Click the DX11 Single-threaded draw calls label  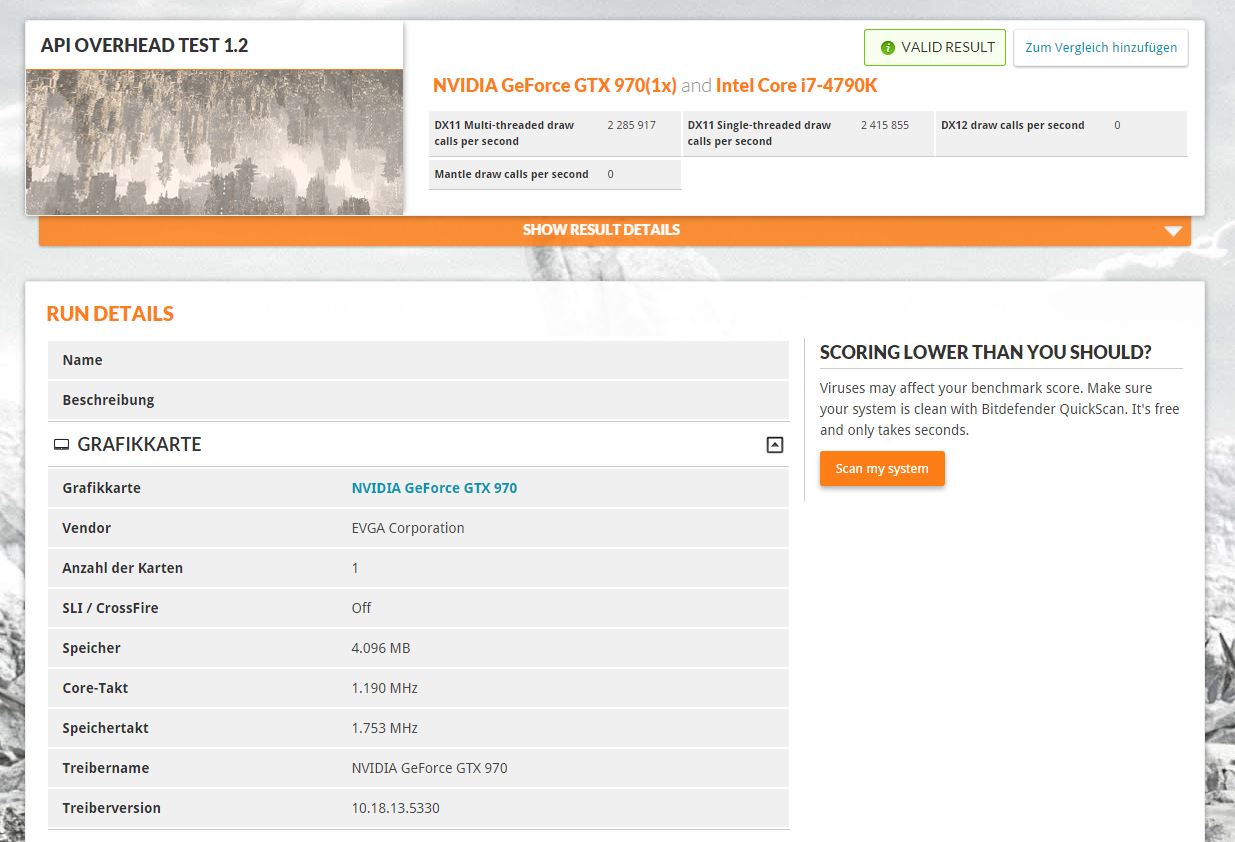click(x=759, y=133)
